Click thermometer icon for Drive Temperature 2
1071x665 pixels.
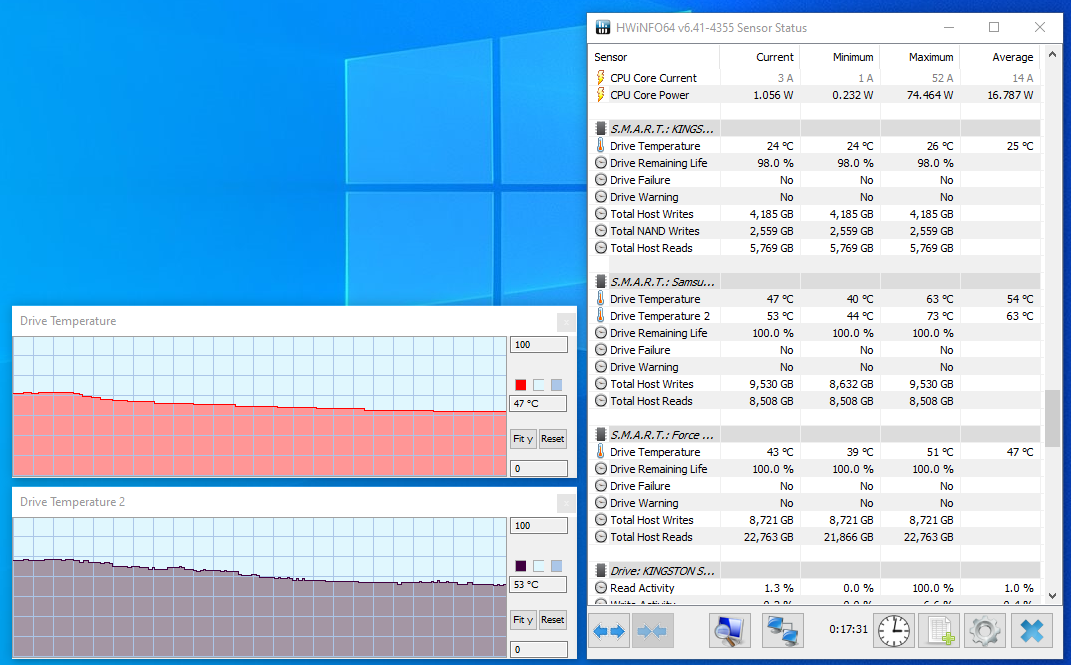click(600, 315)
